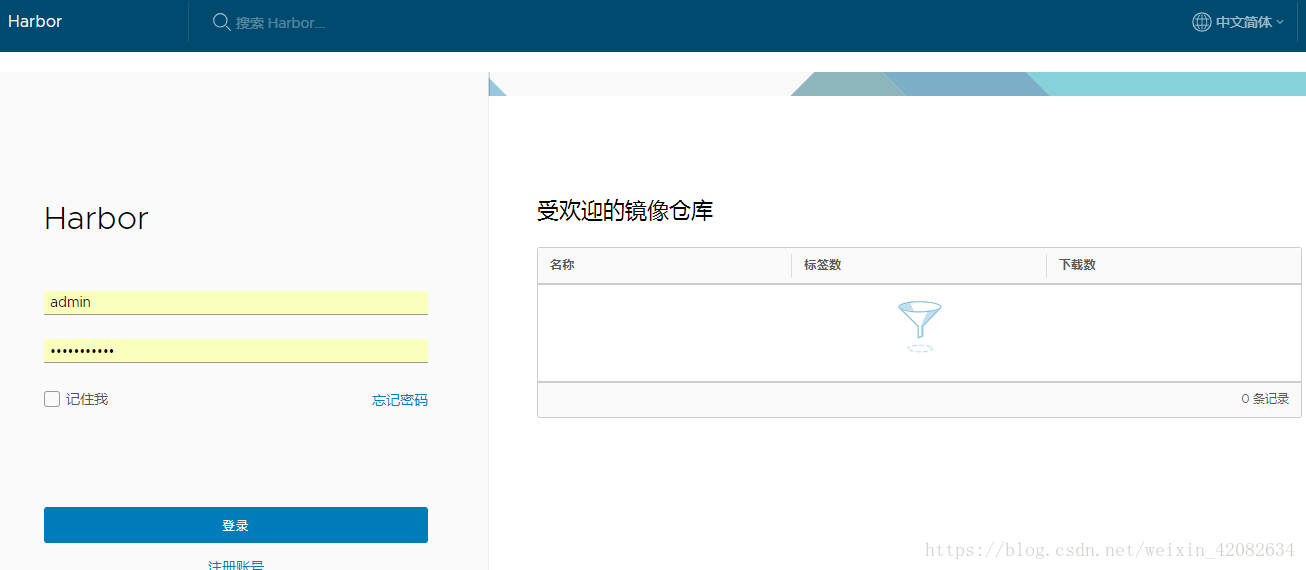Open the 中文简体 language dropdown
This screenshot has height=570, width=1306.
pyautogui.click(x=1248, y=22)
